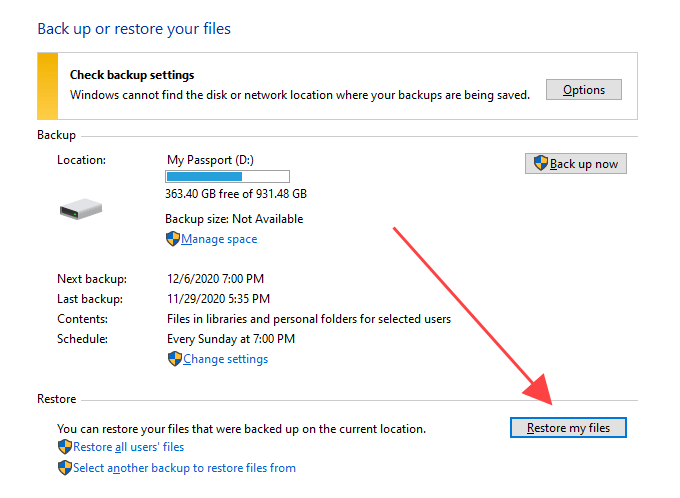Open the Manage space link

(219, 239)
